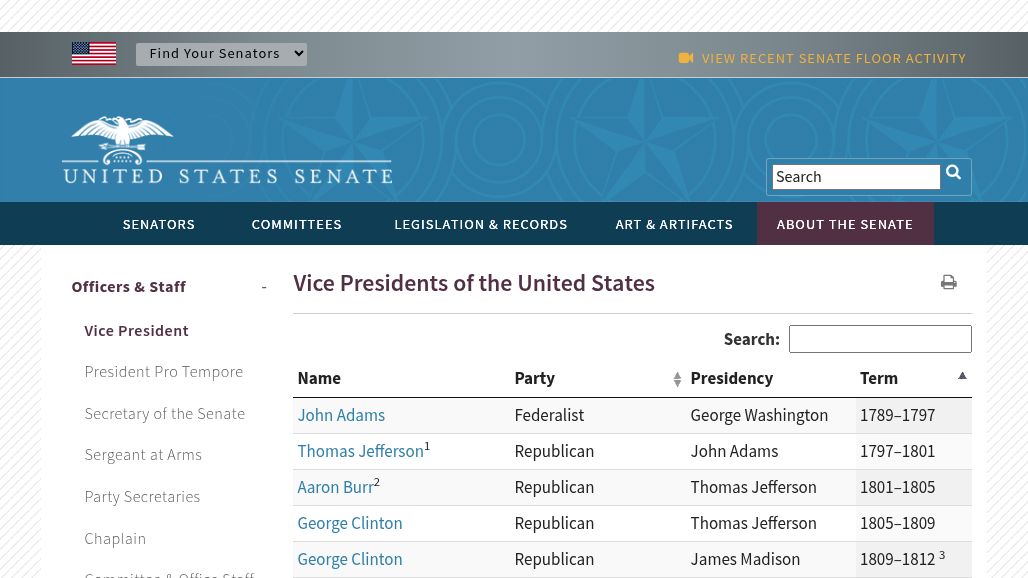Open the Committees menu

pyautogui.click(x=296, y=225)
